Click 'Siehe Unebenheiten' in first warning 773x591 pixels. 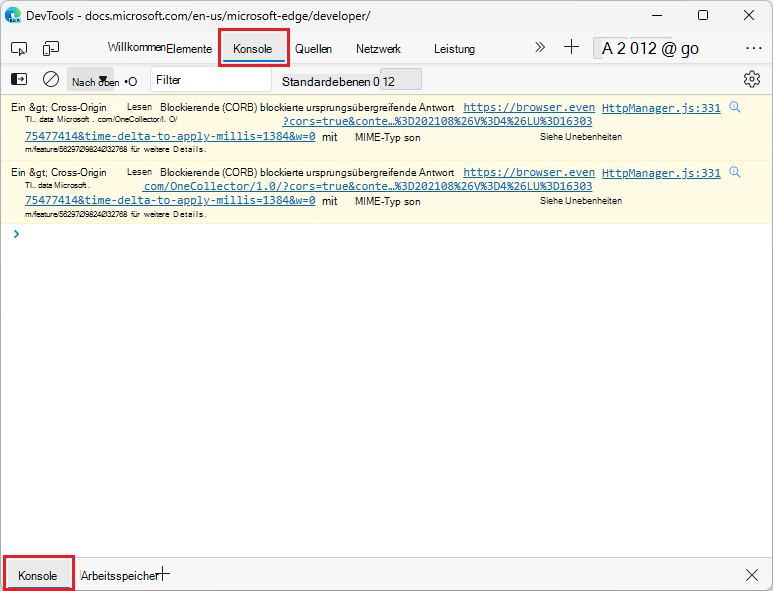[x=581, y=137]
